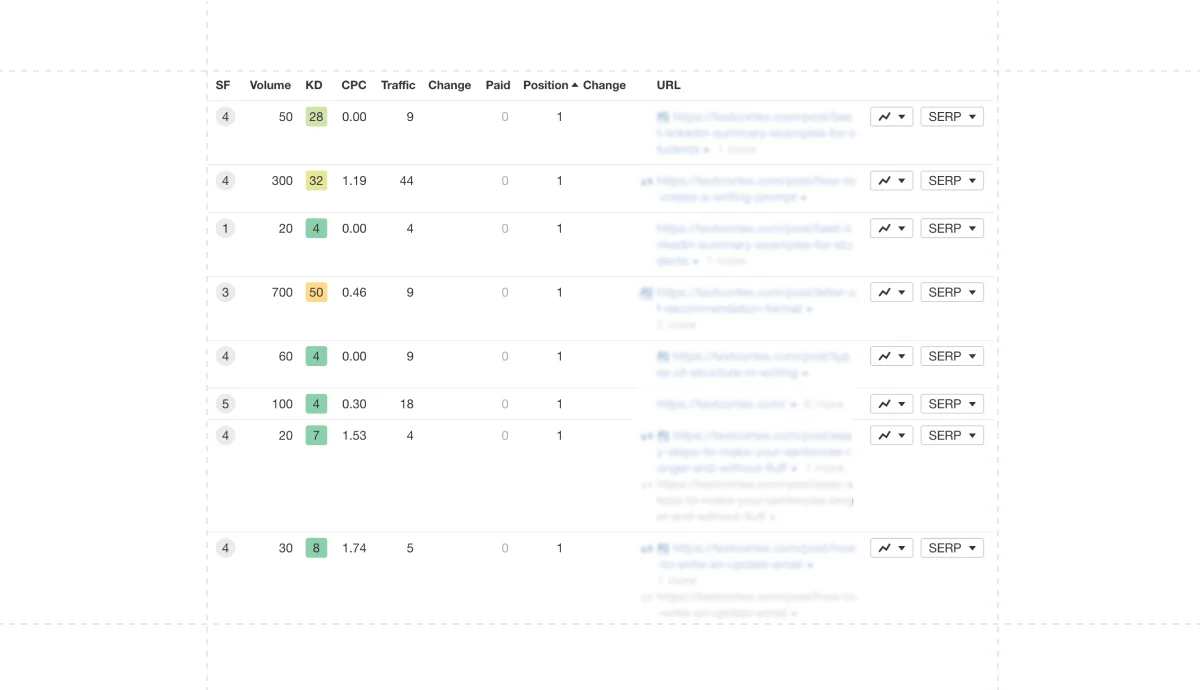Viewport: 1200px width, 690px height.
Task: Sort the table by Volume column header
Action: (270, 86)
